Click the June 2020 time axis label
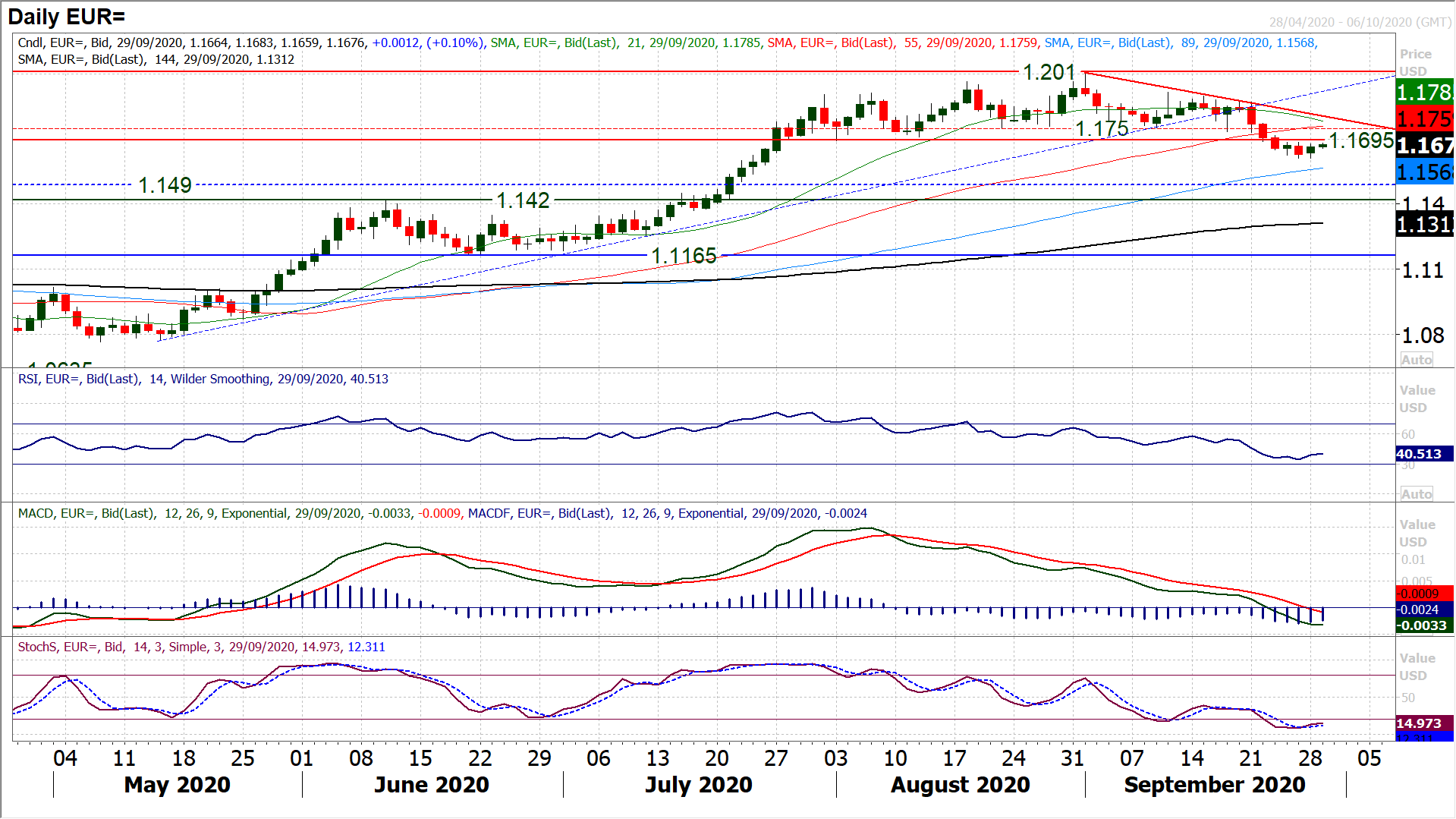1456x819 pixels. (x=431, y=784)
